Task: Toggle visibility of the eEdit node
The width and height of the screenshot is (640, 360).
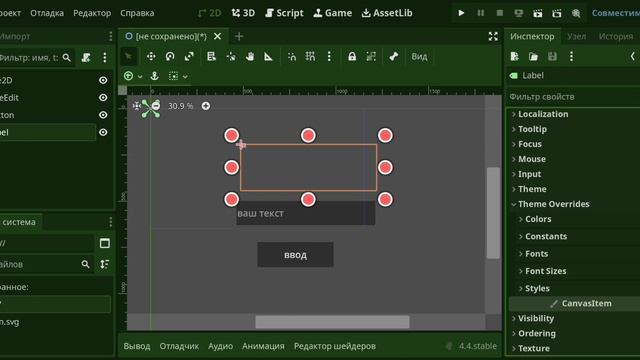Action: 103,98
